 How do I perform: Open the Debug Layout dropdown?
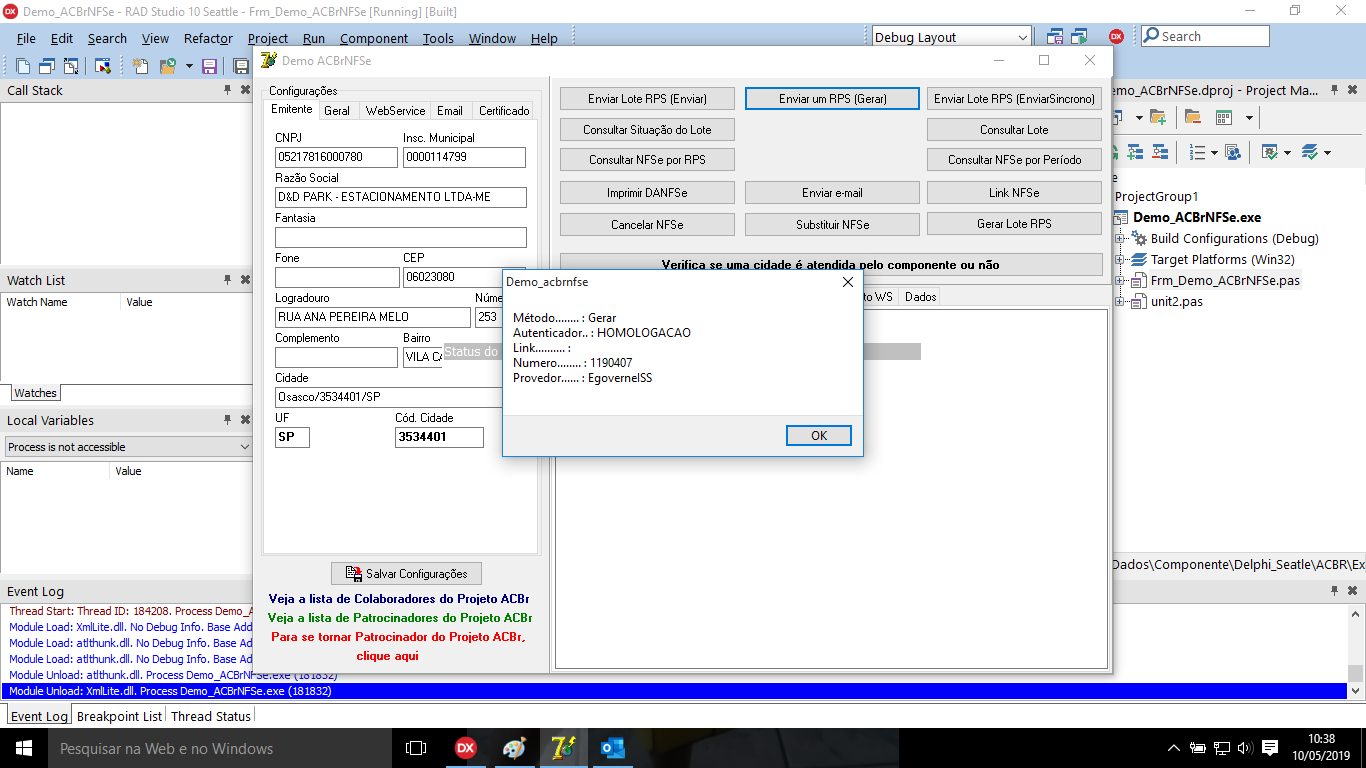point(1023,38)
